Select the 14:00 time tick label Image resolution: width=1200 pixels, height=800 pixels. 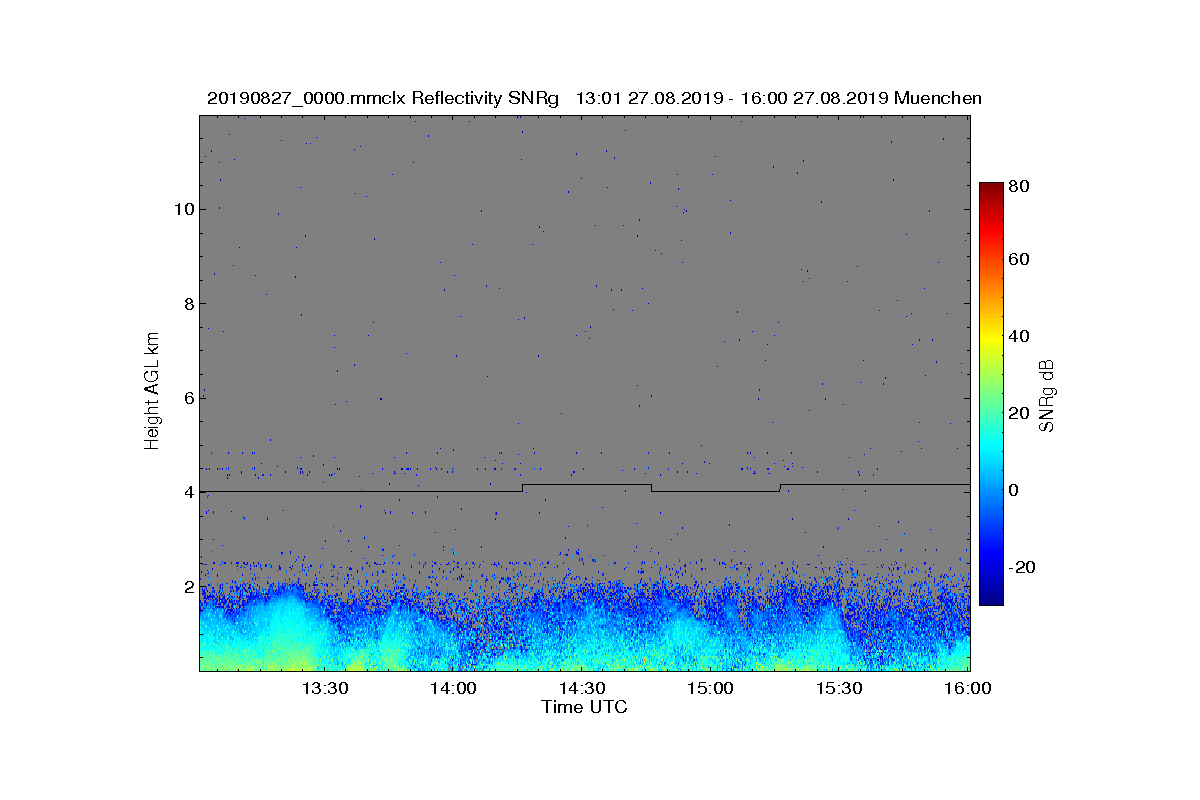[453, 688]
